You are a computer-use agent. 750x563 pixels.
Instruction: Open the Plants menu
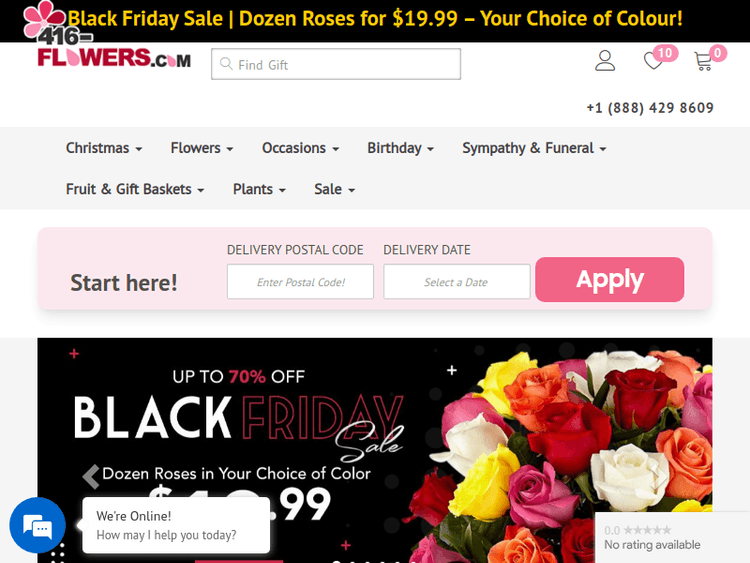pos(259,189)
